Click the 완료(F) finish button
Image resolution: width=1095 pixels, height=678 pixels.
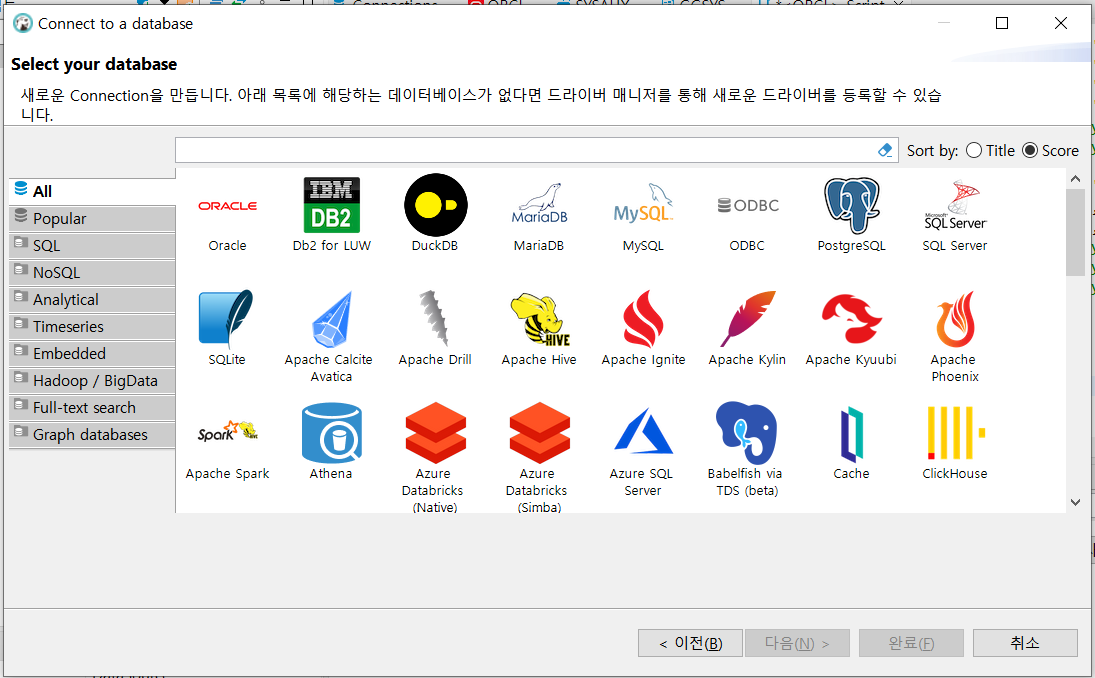tap(911, 643)
